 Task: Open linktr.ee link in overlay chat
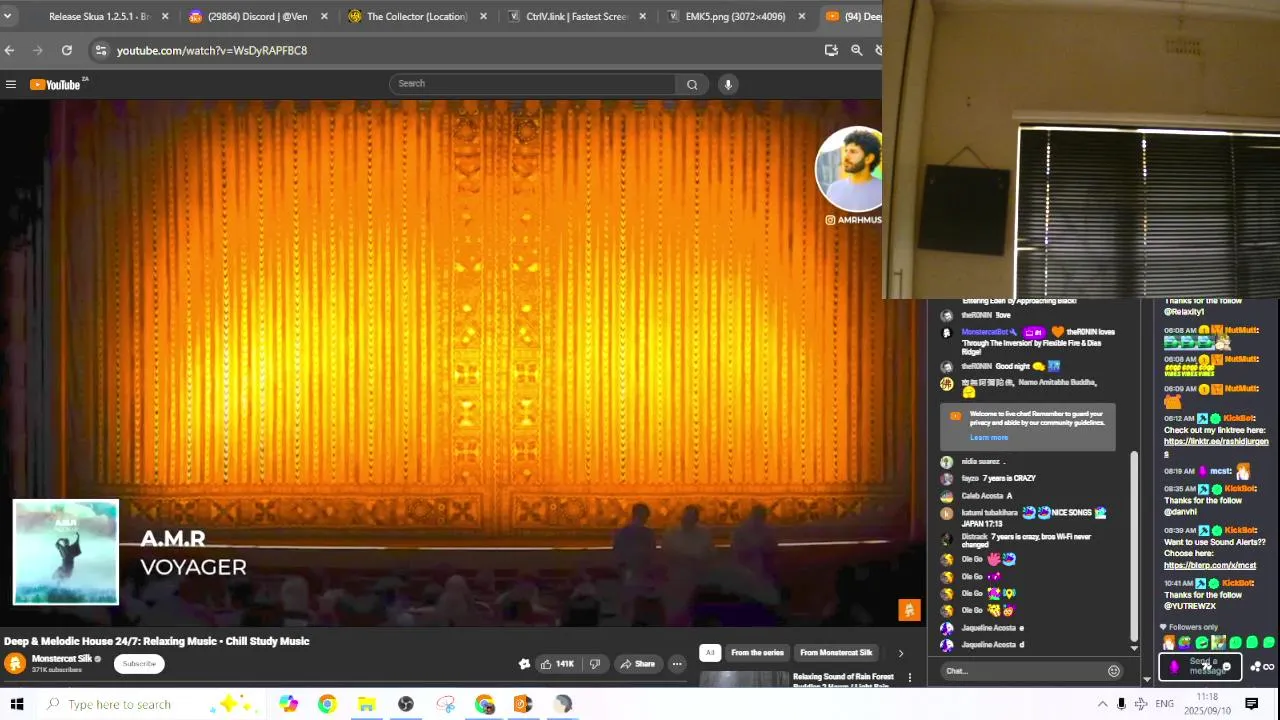click(x=1216, y=446)
